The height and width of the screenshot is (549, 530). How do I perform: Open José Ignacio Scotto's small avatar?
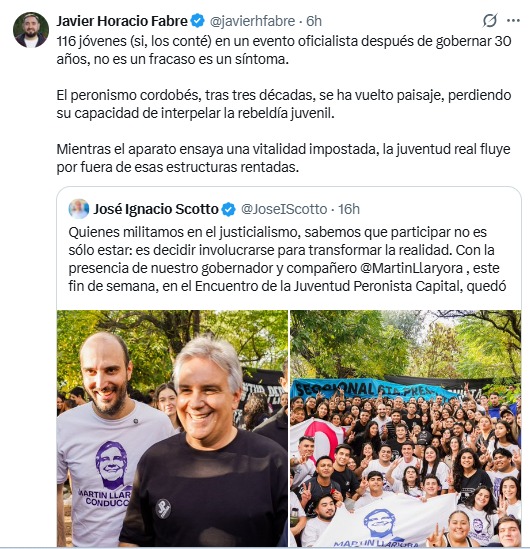pyautogui.click(x=78, y=209)
